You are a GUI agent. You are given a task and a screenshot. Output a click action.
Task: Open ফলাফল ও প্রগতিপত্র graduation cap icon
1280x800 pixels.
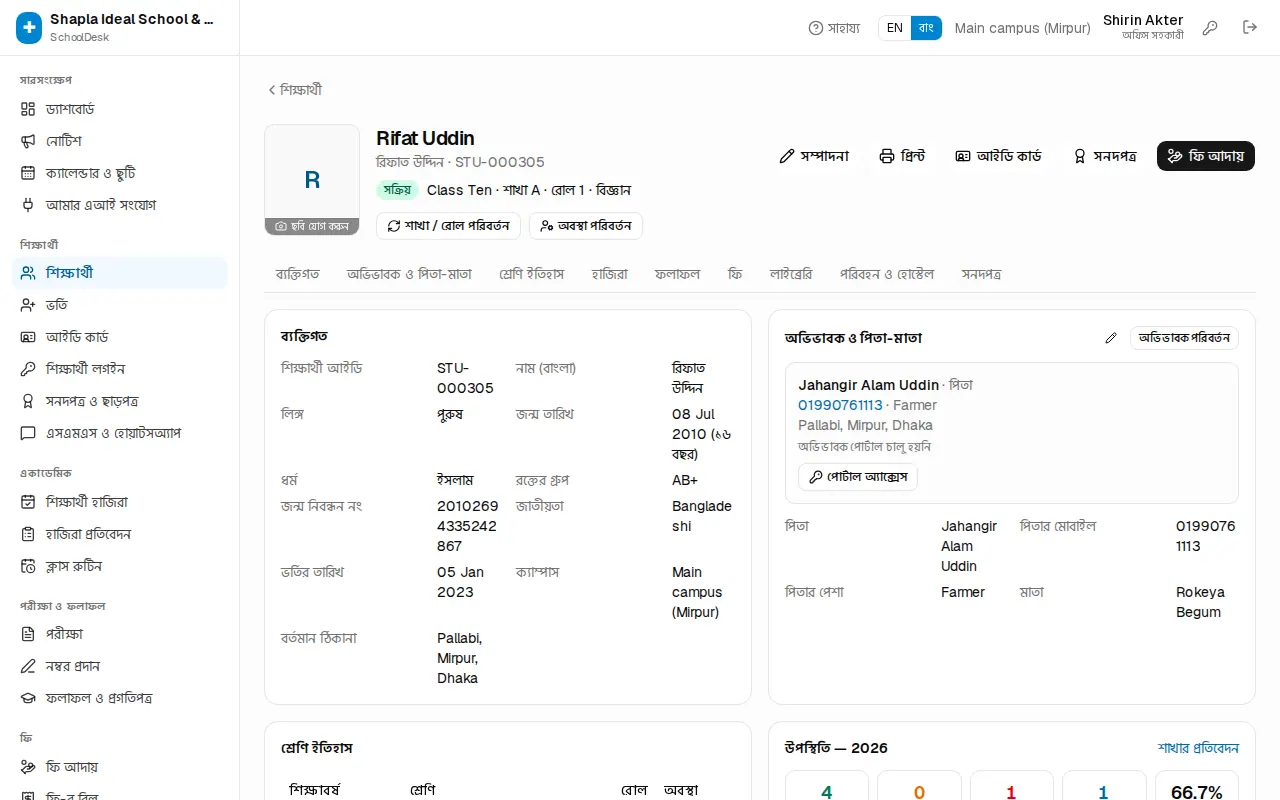[x=28, y=698]
